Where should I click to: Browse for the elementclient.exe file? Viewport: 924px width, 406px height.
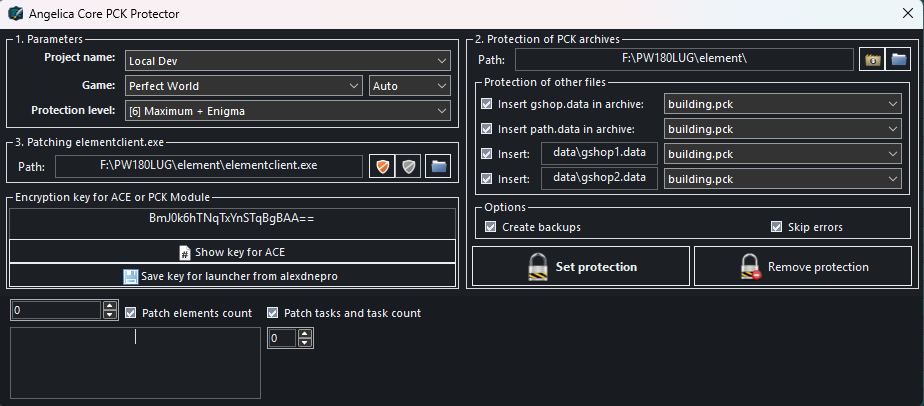click(x=437, y=167)
